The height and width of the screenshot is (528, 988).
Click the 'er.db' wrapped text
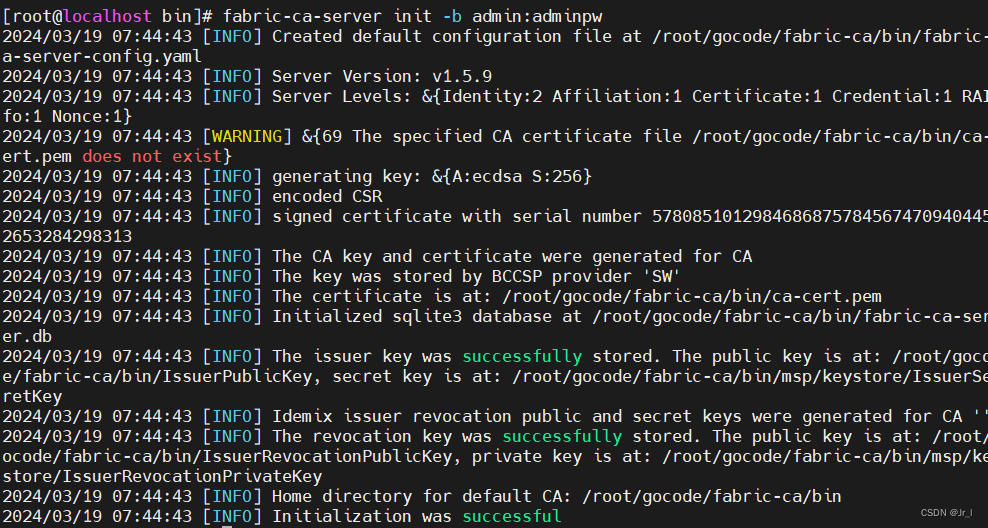(x=27, y=336)
